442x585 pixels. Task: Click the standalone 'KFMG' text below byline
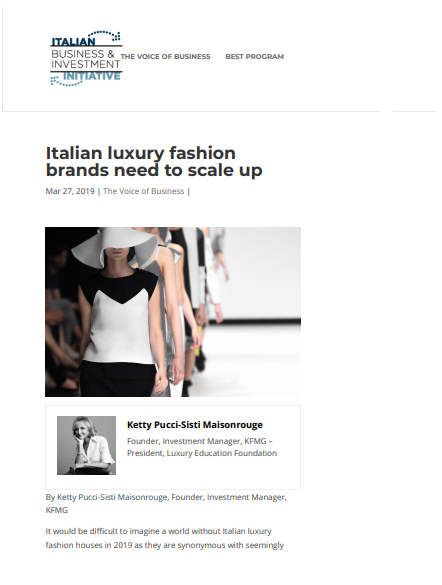57,510
